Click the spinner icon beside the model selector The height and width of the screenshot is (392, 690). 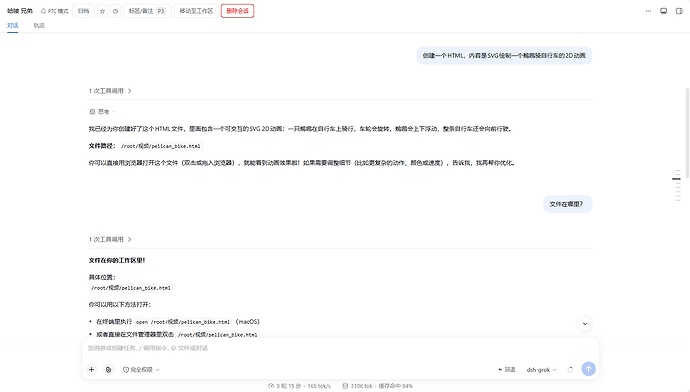point(570,370)
